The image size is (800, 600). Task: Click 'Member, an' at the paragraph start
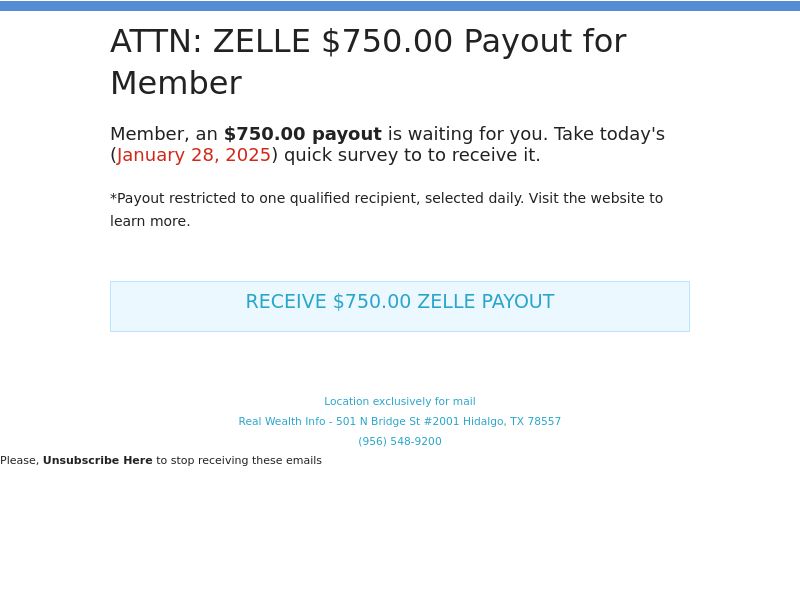tap(164, 134)
